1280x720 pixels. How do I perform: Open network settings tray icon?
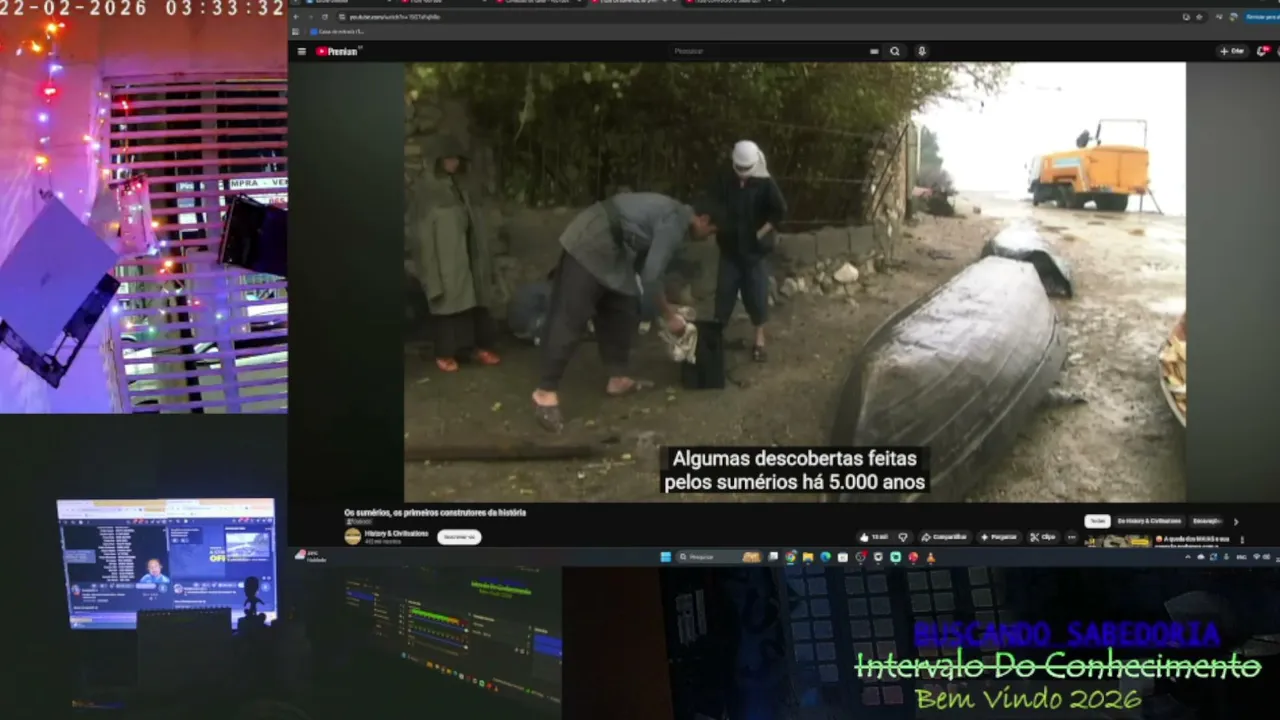click(1256, 556)
